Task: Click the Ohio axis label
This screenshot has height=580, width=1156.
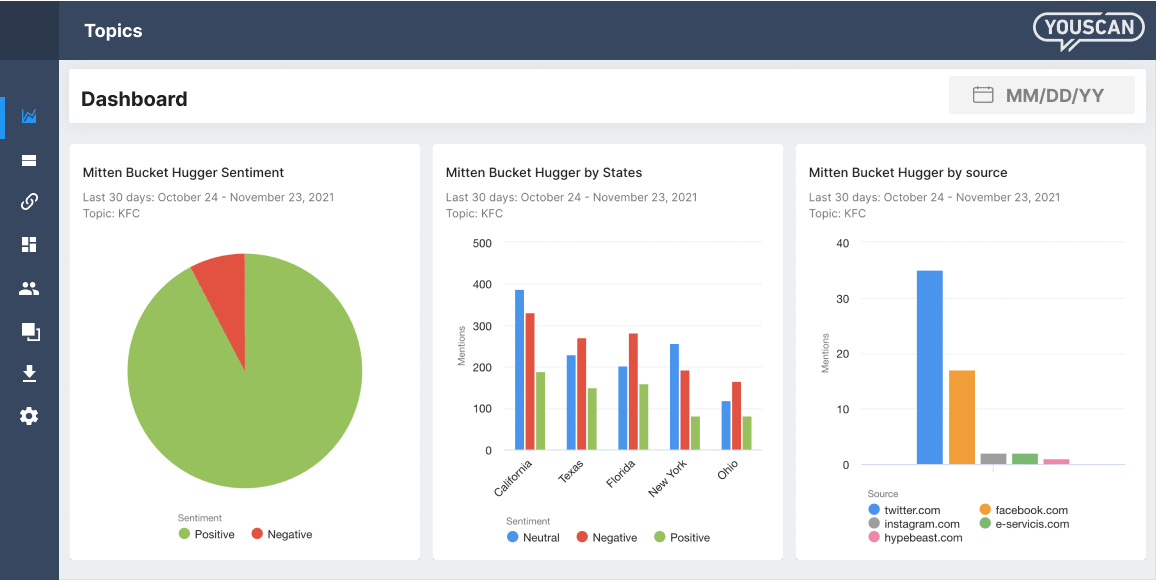Action: [728, 469]
